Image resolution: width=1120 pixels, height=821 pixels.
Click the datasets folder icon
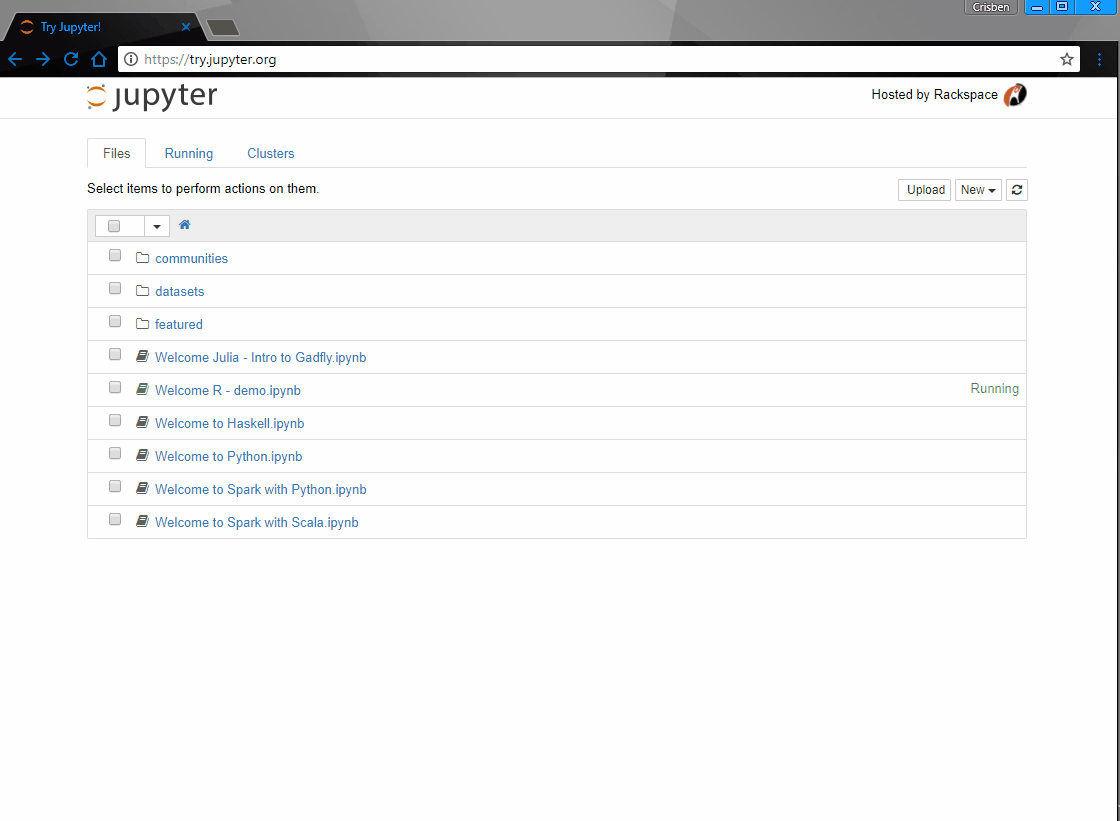[142, 290]
